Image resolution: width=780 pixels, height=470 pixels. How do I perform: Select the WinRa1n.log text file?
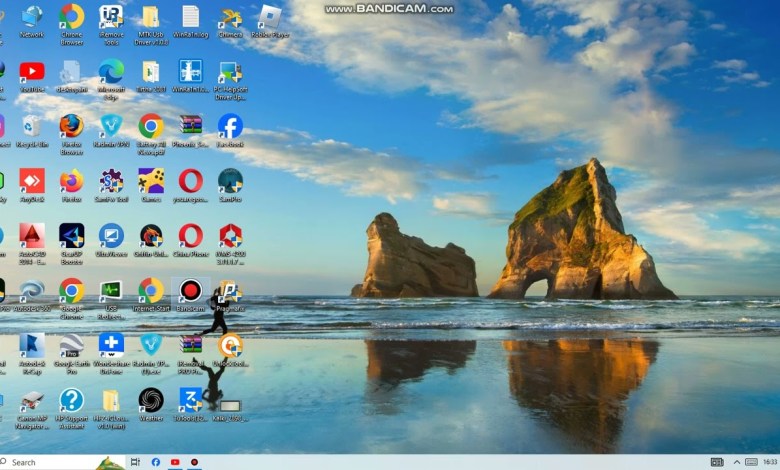190,17
